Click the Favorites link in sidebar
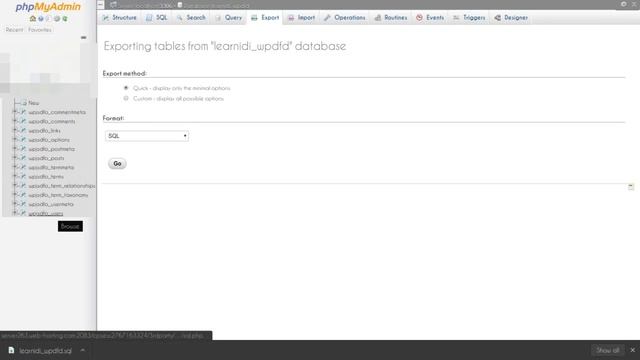 (40, 30)
